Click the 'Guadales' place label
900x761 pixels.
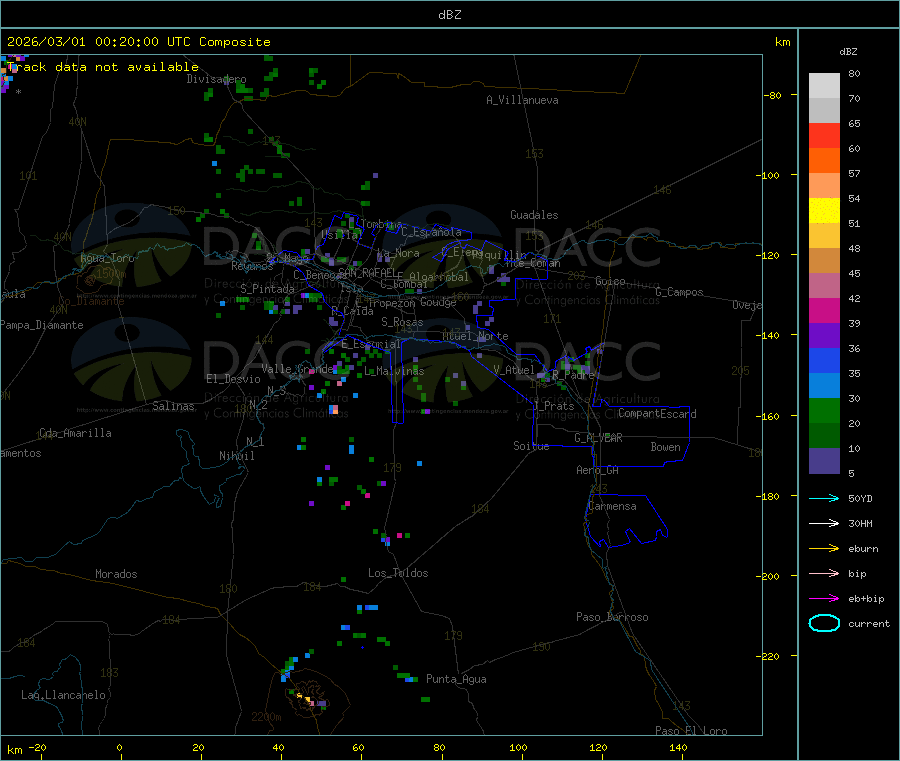coord(534,215)
